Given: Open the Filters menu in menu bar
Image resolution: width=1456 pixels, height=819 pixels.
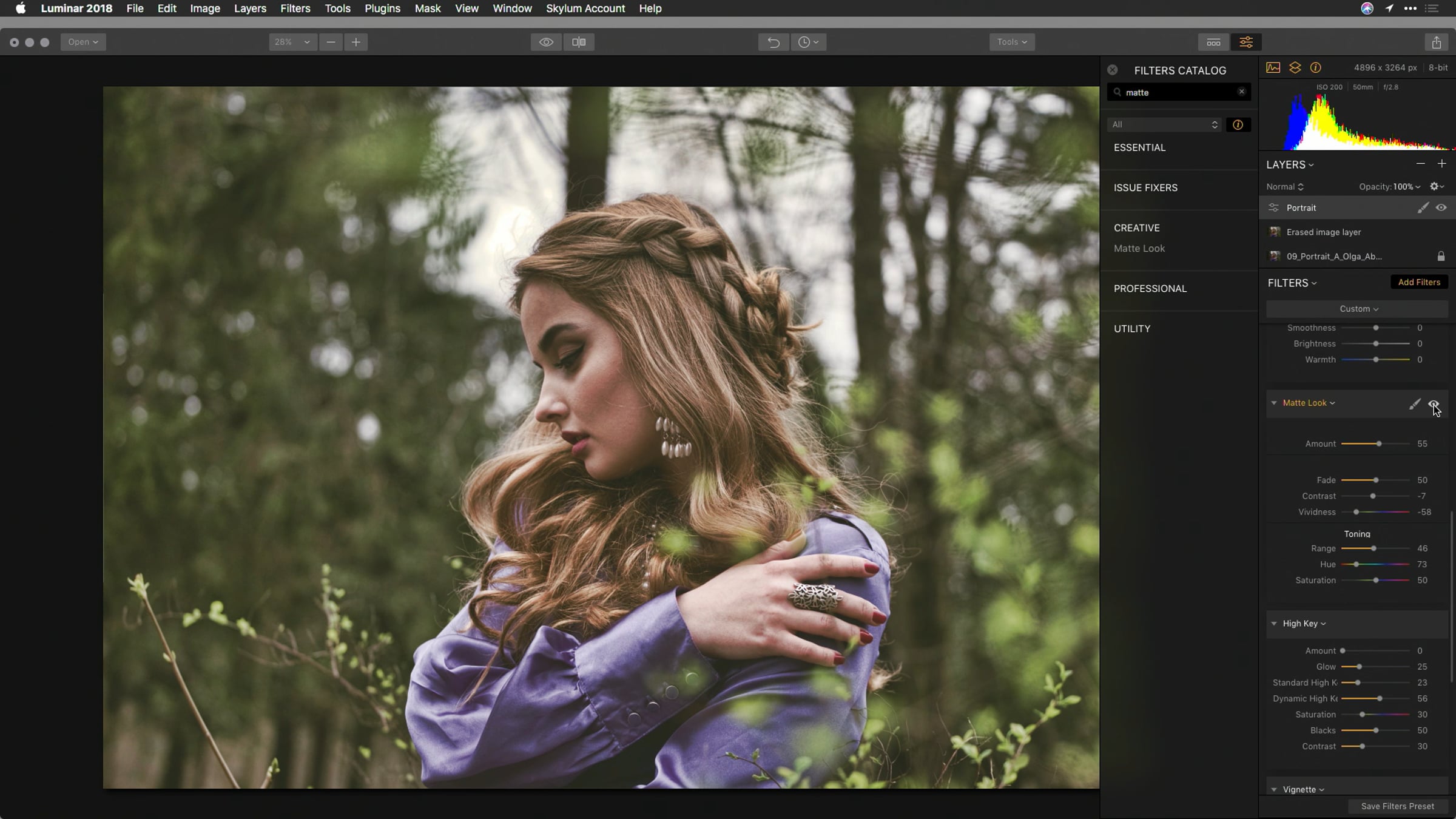Looking at the screenshot, I should tap(295, 8).
